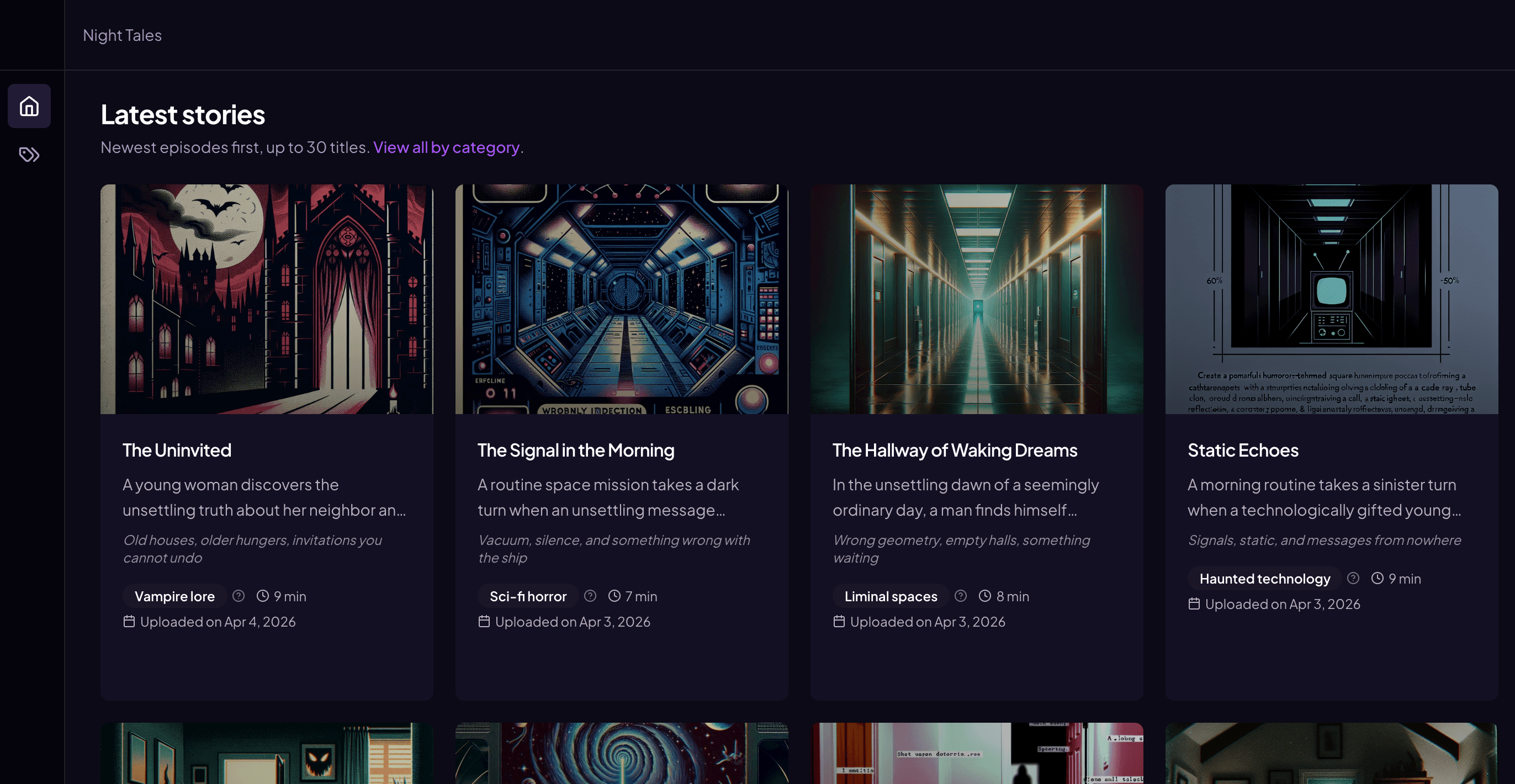Click help icon beside Sci-fi horror tag

(590, 596)
